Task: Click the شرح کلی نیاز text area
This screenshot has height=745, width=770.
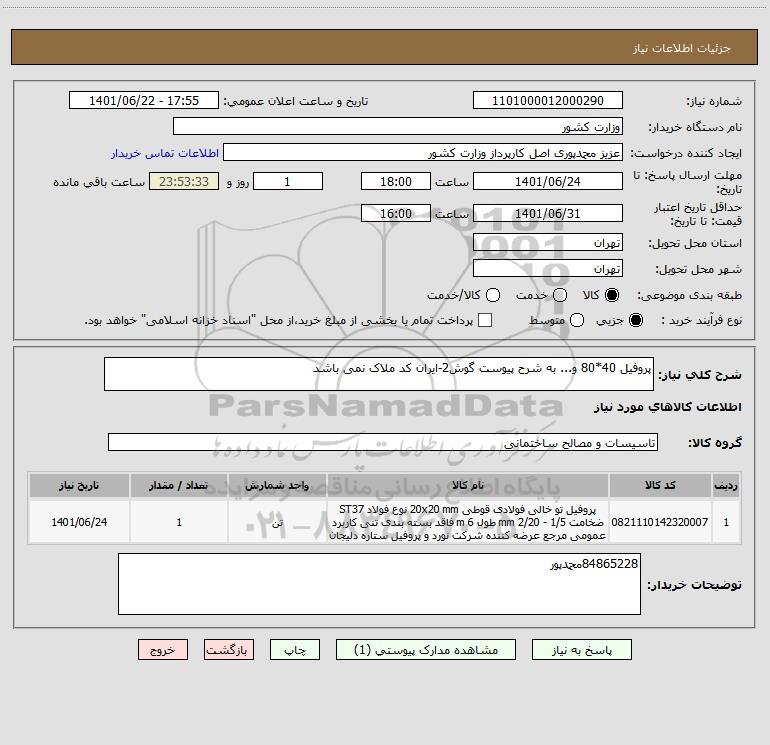Action: pyautogui.click(x=379, y=374)
